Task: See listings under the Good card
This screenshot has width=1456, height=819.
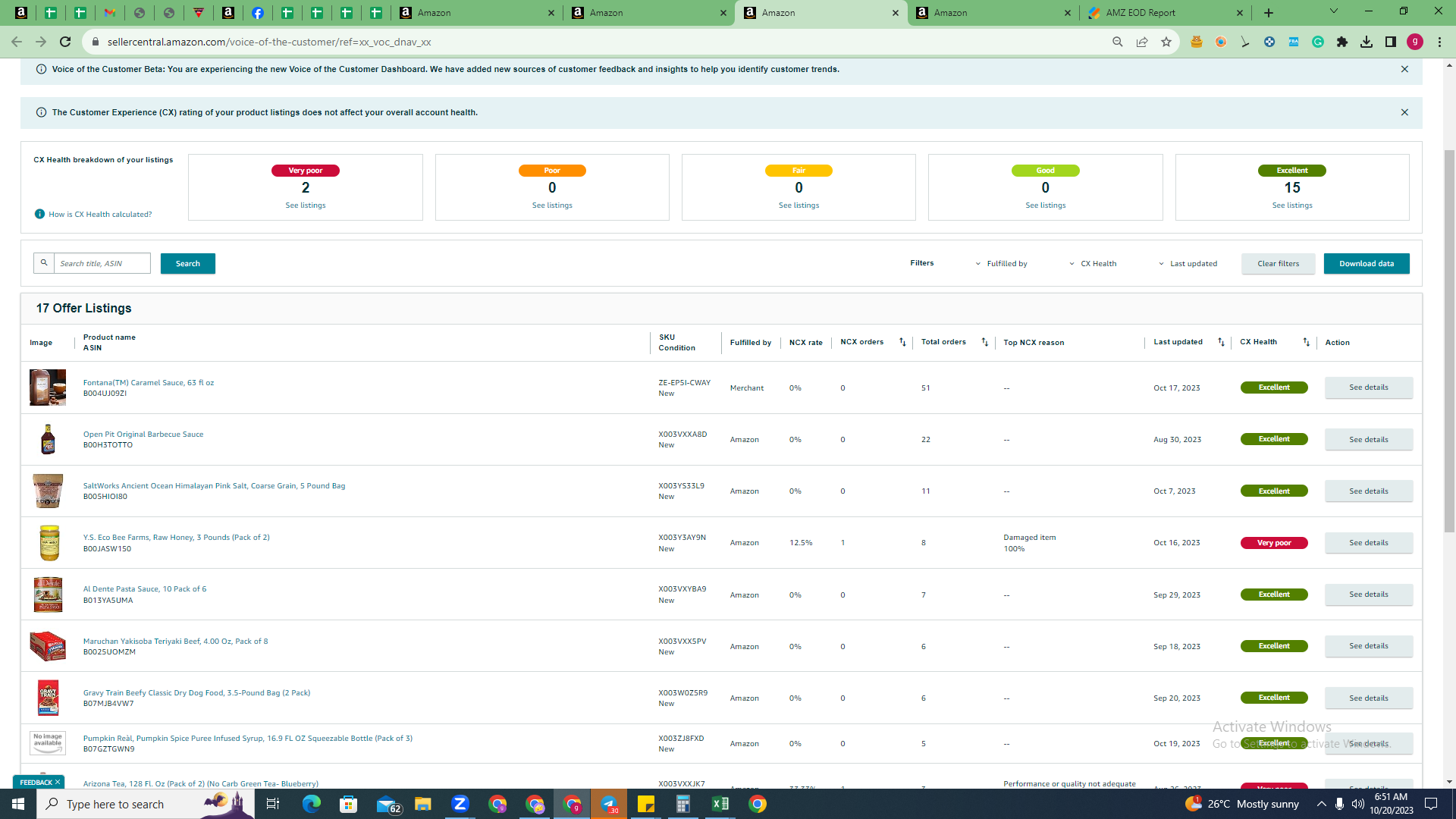Action: pyautogui.click(x=1045, y=206)
